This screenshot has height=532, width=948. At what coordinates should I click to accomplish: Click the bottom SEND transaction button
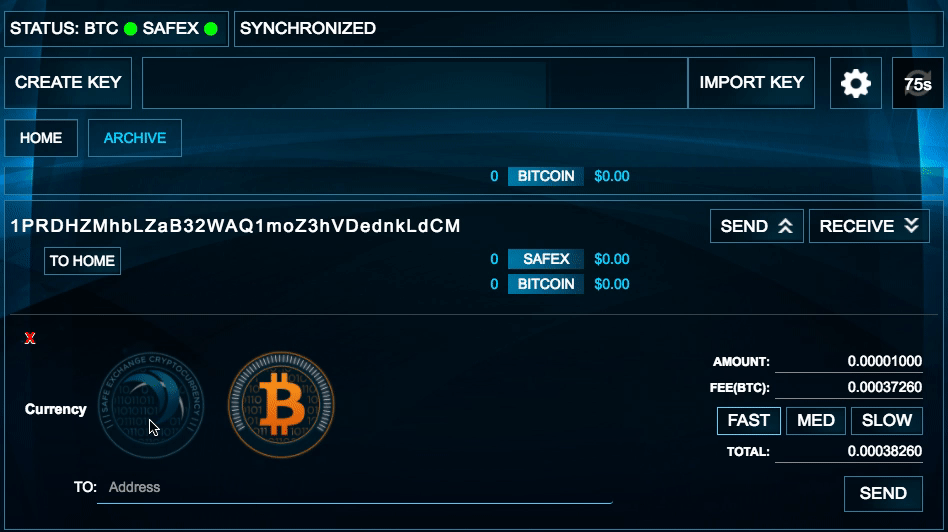(883, 494)
